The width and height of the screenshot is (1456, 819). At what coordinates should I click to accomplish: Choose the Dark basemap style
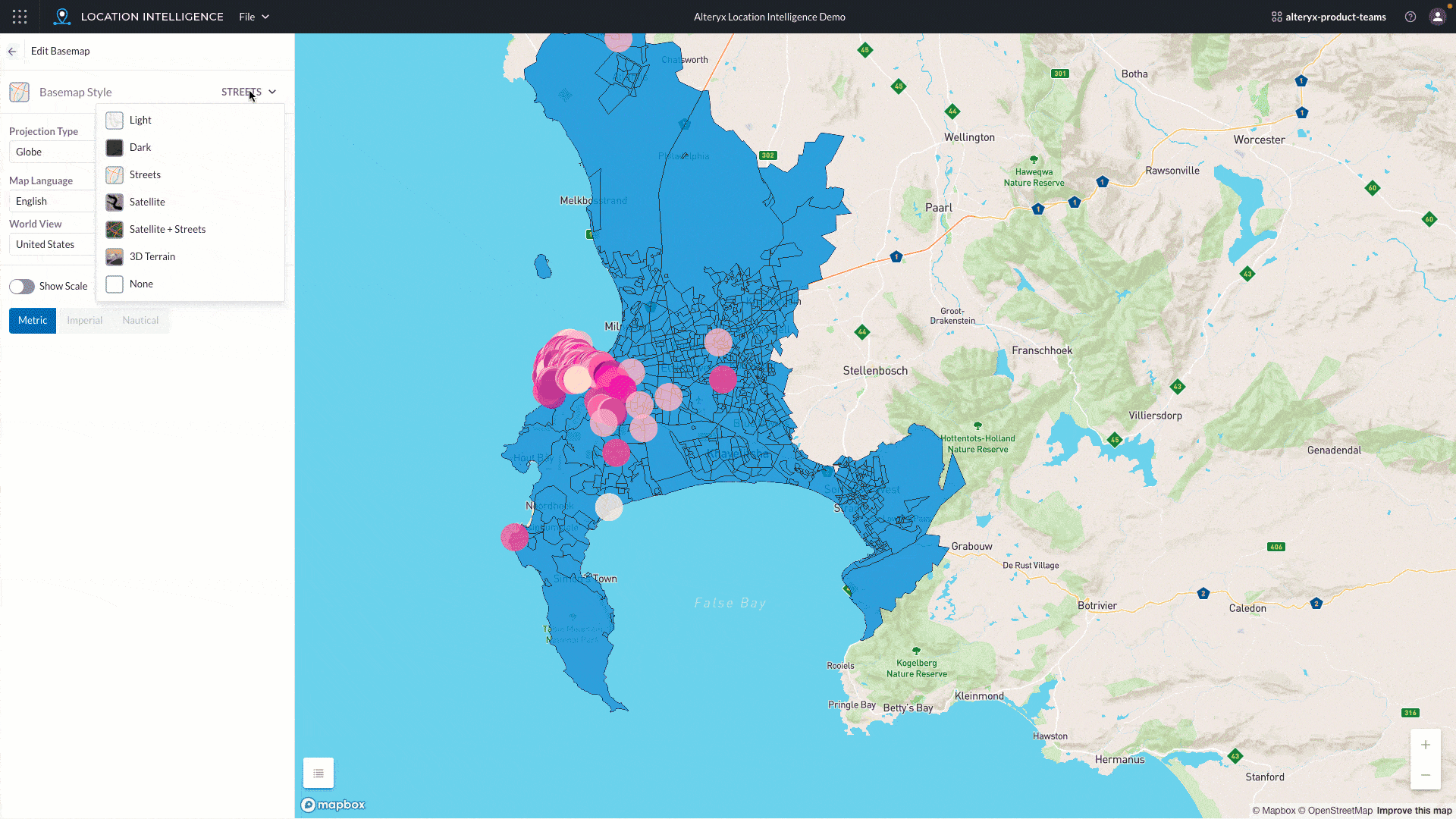tap(140, 148)
